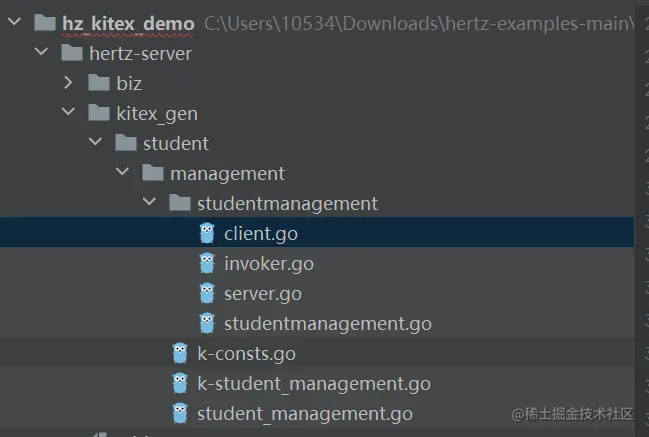Click the management folder icon

click(x=153, y=173)
